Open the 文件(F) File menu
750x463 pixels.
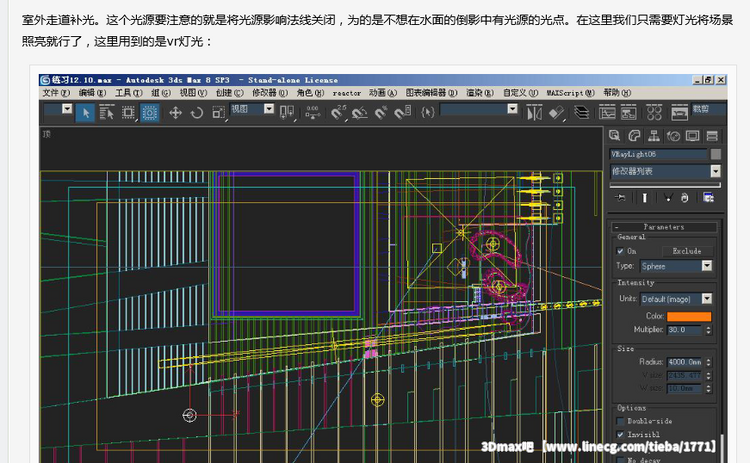tap(56, 93)
